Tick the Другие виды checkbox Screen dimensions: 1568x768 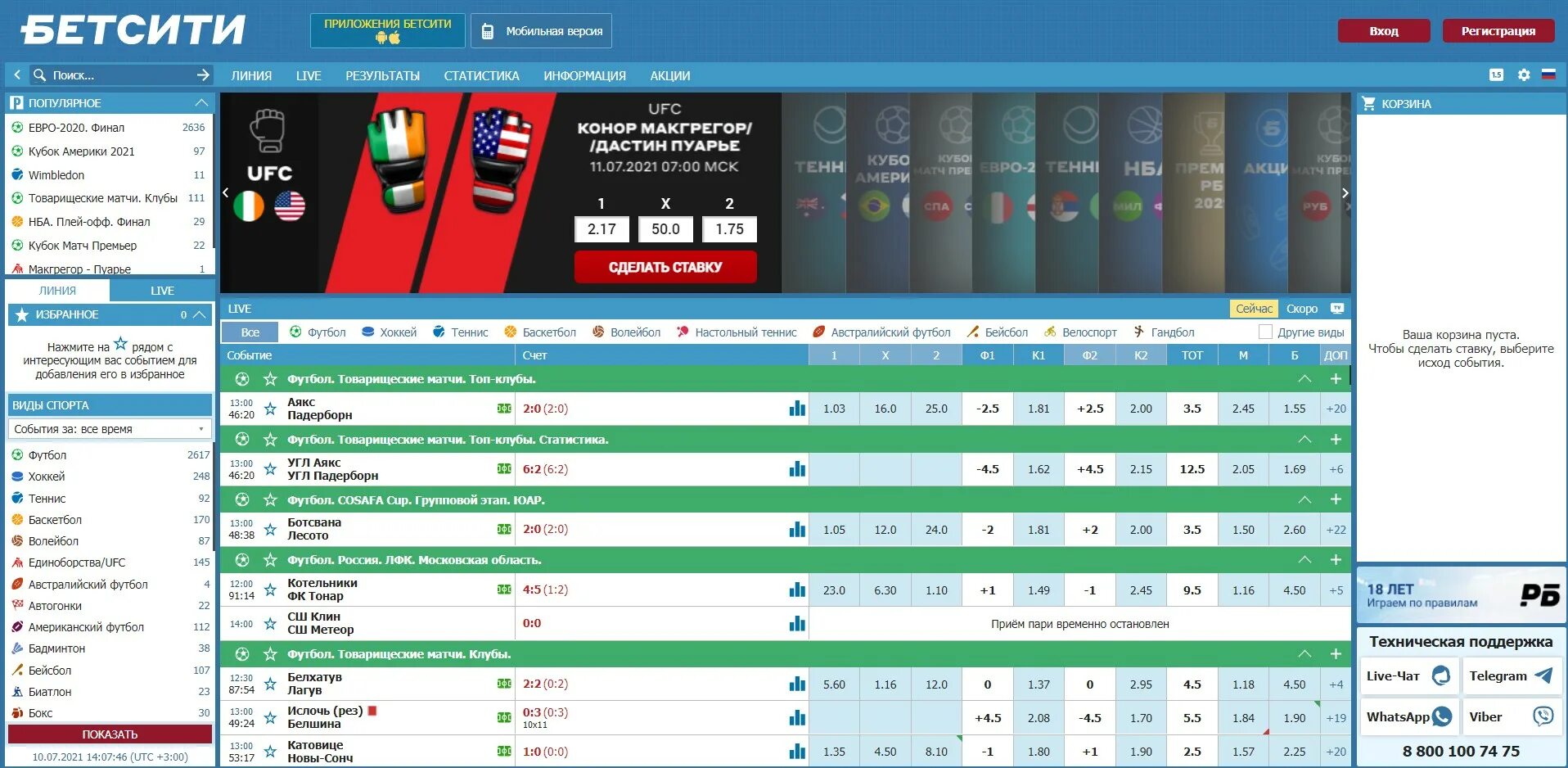click(1265, 332)
